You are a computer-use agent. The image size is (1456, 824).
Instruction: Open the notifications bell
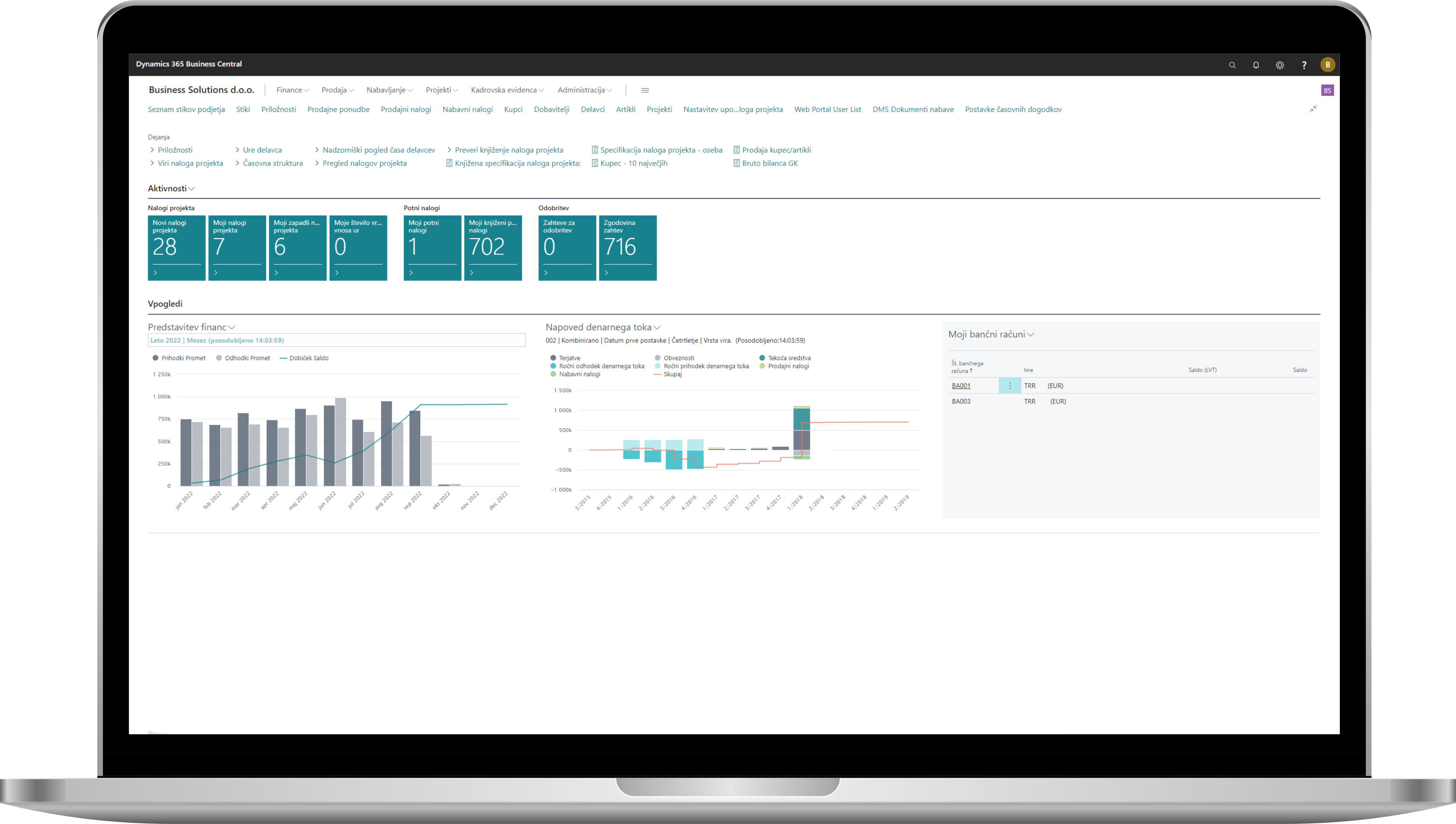(x=1256, y=65)
